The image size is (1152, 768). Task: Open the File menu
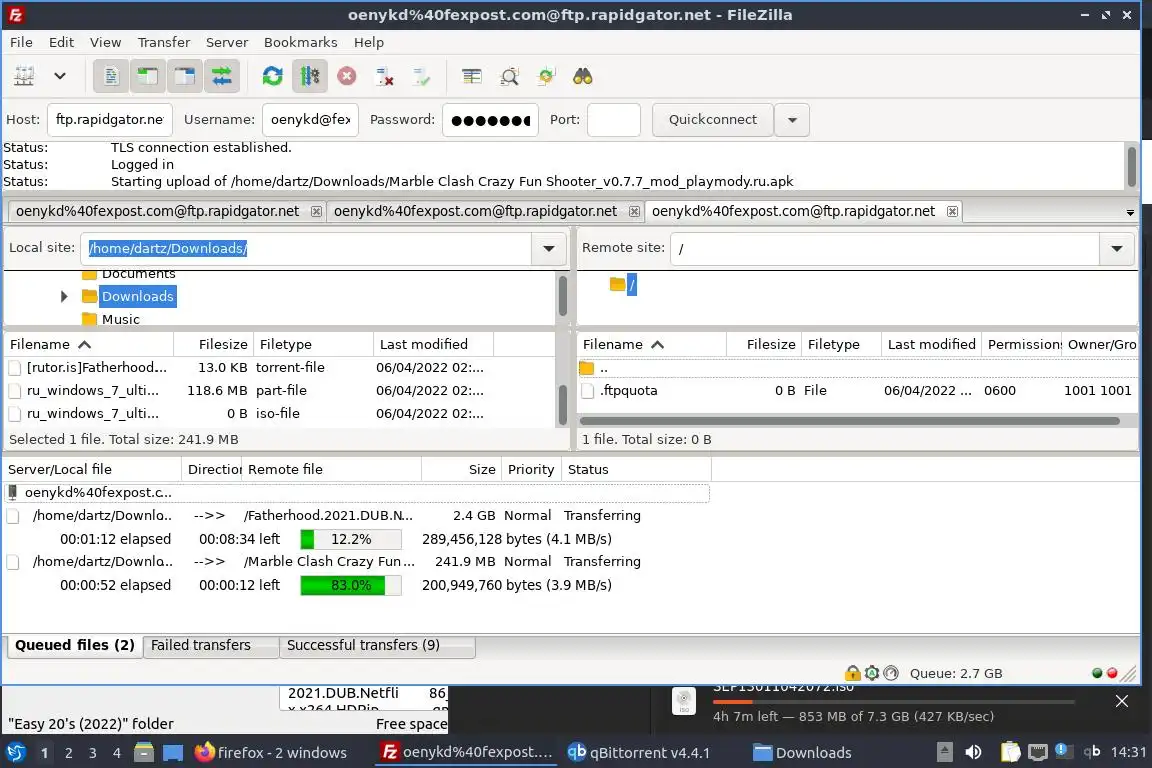[21, 43]
